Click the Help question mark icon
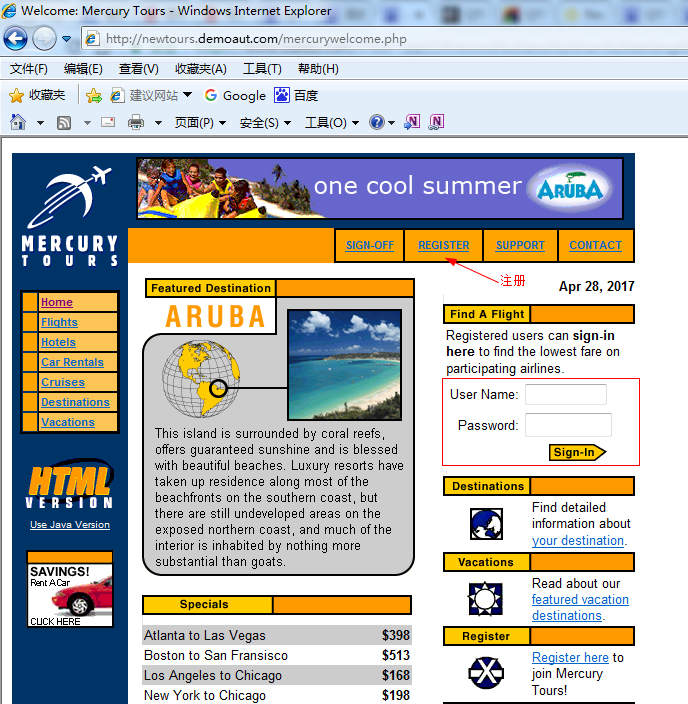Viewport: 688px width, 704px height. tap(376, 122)
